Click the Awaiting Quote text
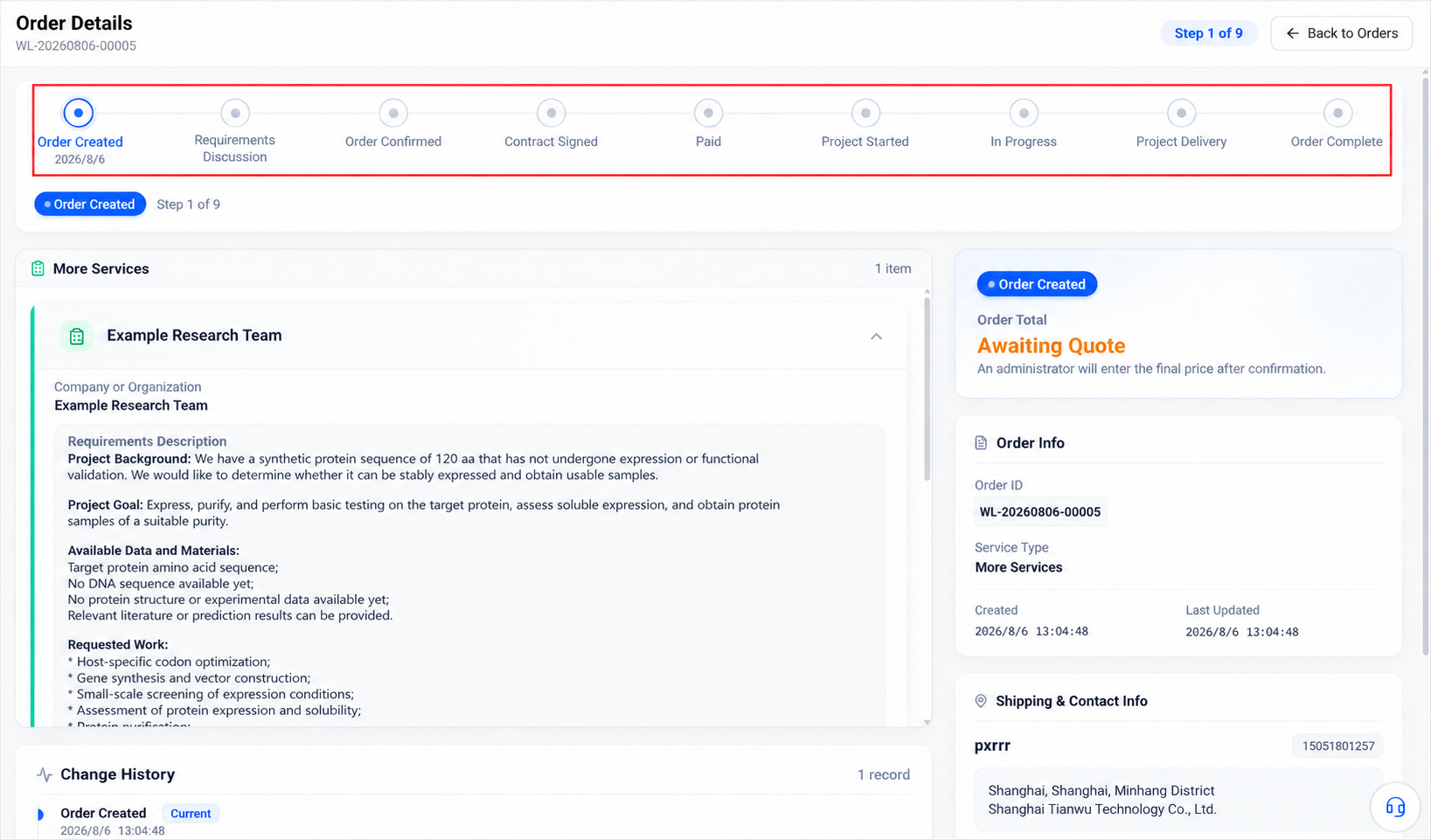Viewport: 1431px width, 840px height. click(1051, 346)
